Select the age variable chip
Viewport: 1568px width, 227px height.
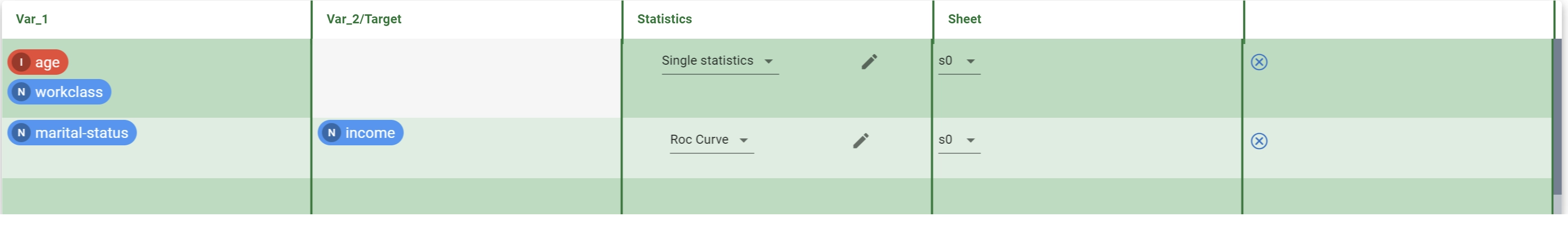(38, 62)
